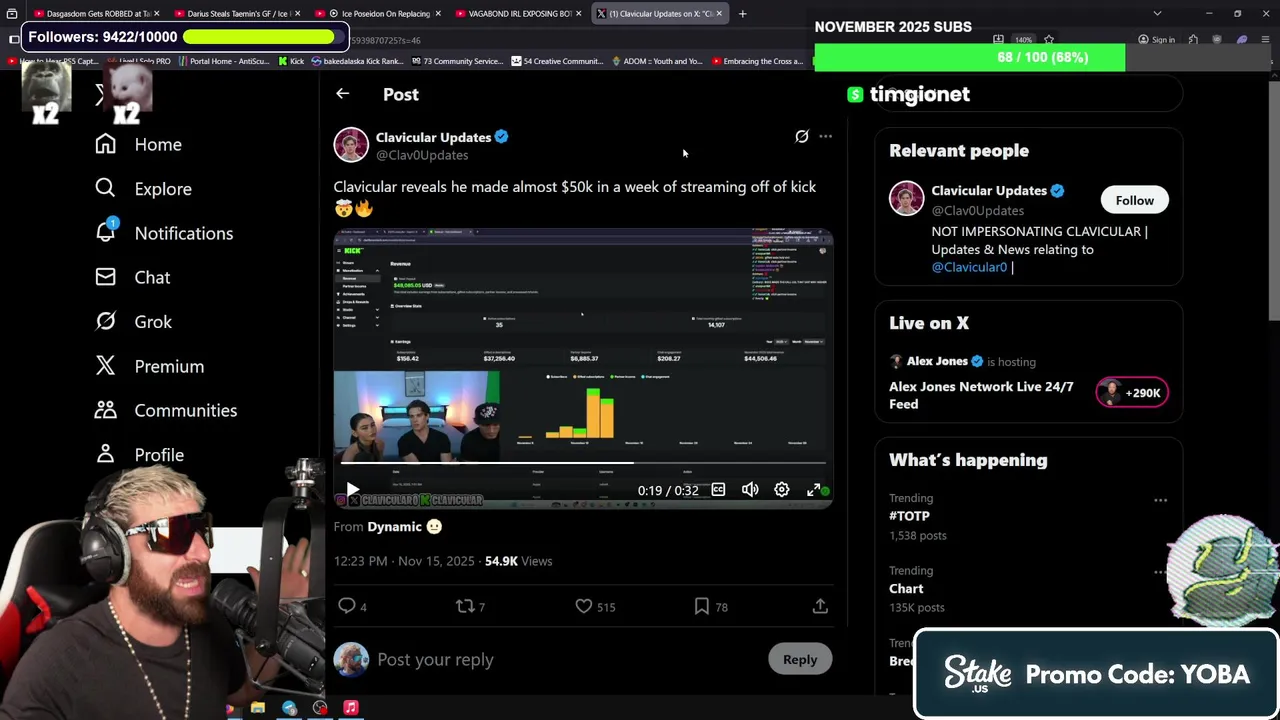Click the browser page scrollbar
This screenshot has width=1280, height=720.
pos(1273,200)
